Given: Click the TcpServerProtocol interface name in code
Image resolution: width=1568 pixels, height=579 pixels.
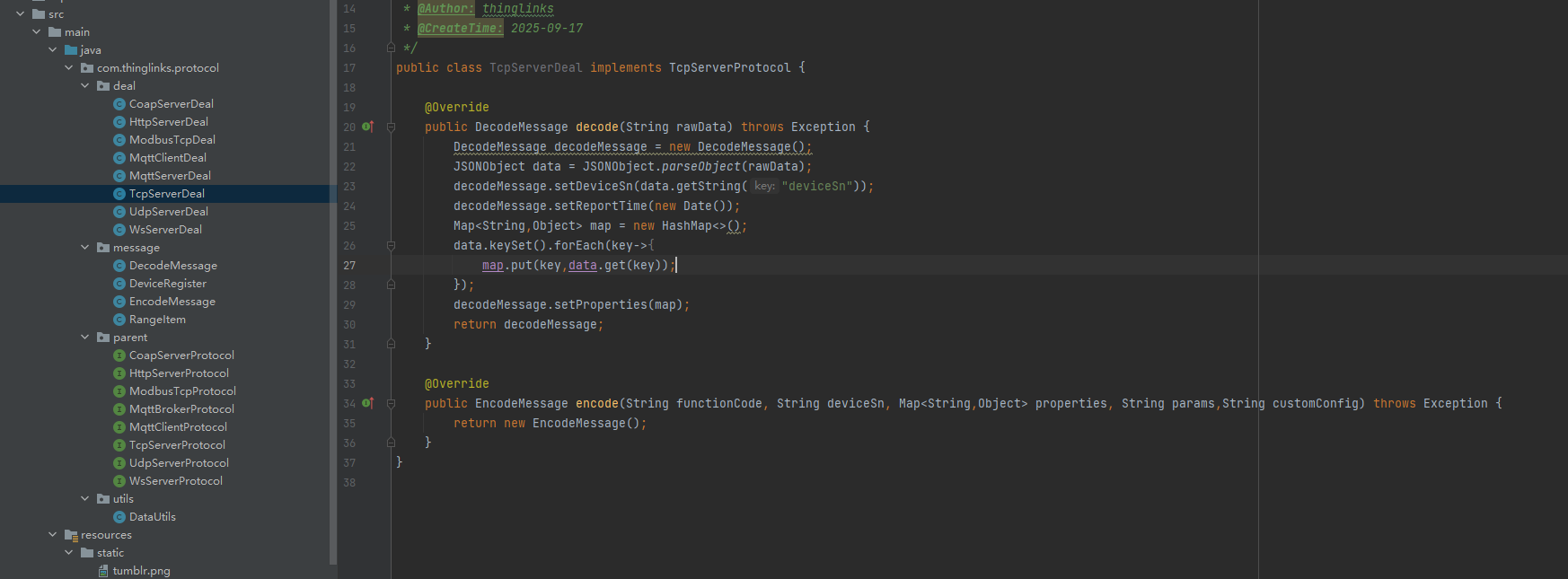Looking at the screenshot, I should click(x=729, y=68).
